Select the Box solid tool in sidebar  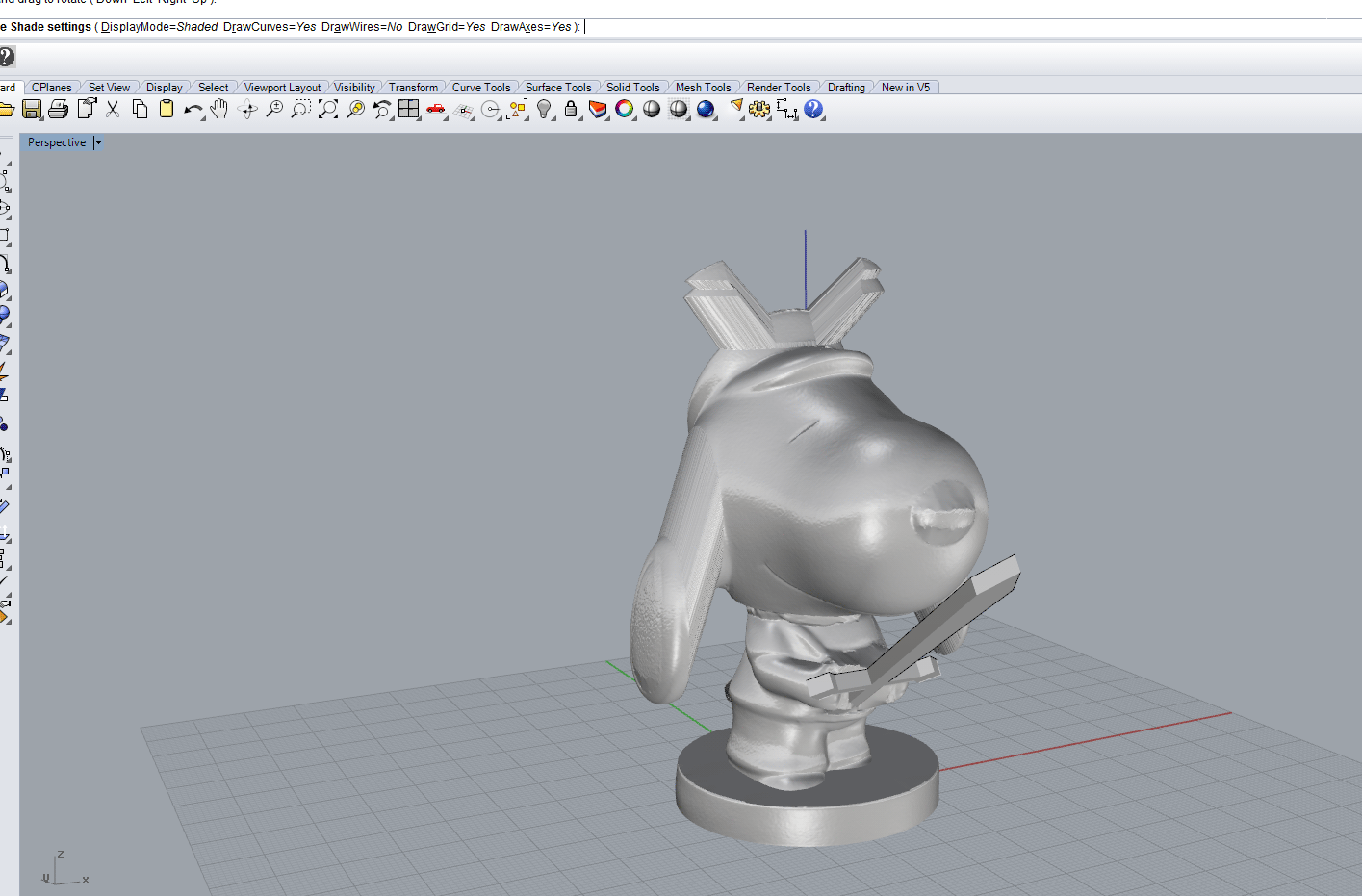click(4, 290)
